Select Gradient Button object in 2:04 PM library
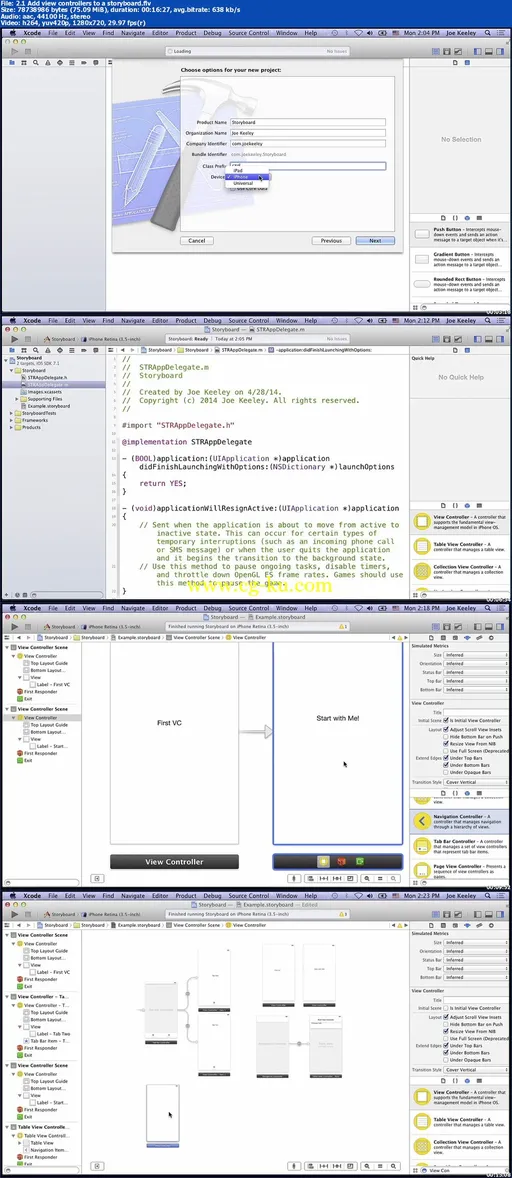The height and width of the screenshot is (1178, 512). [459, 258]
